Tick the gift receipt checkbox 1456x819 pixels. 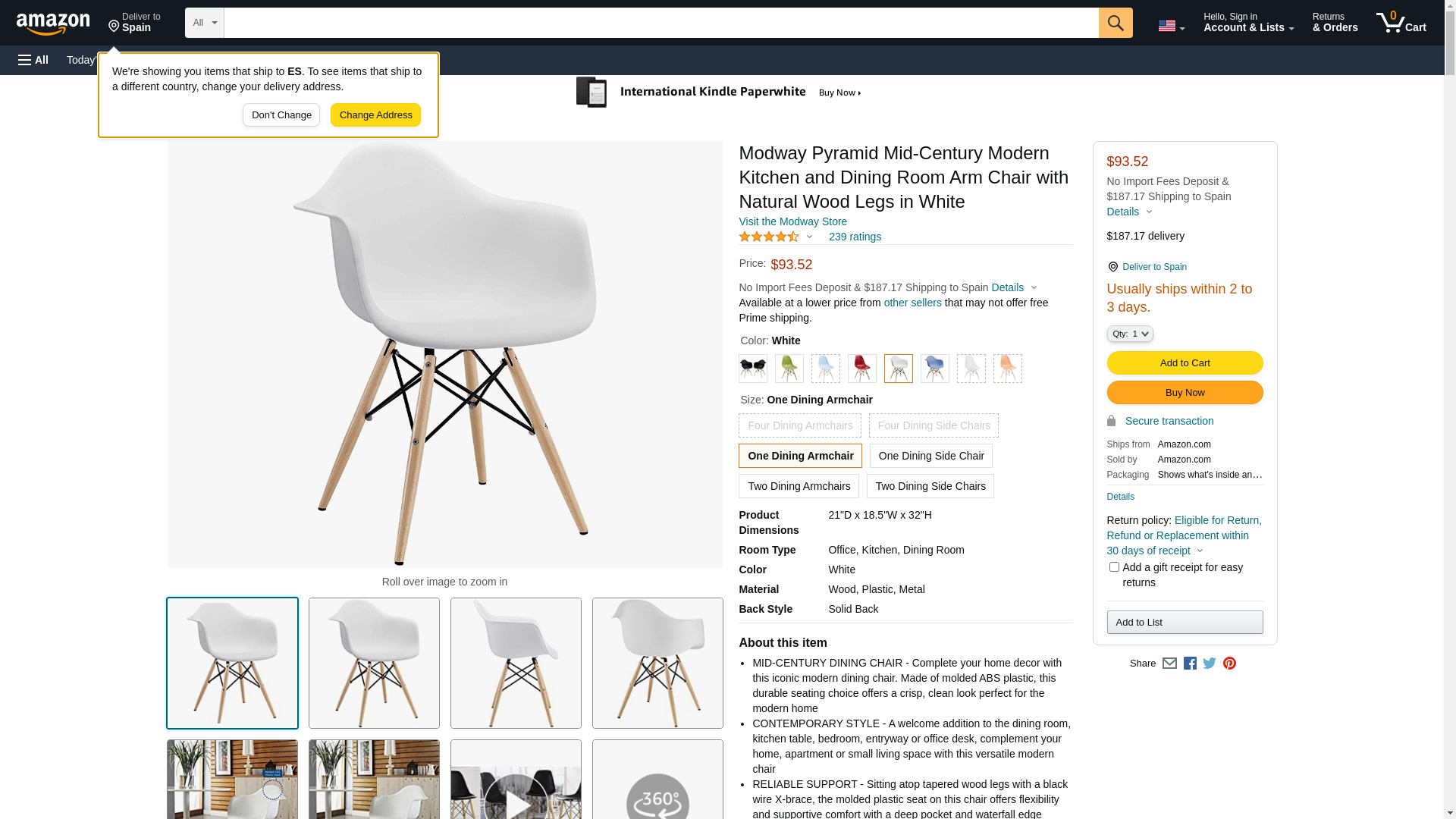pyautogui.click(x=1113, y=567)
